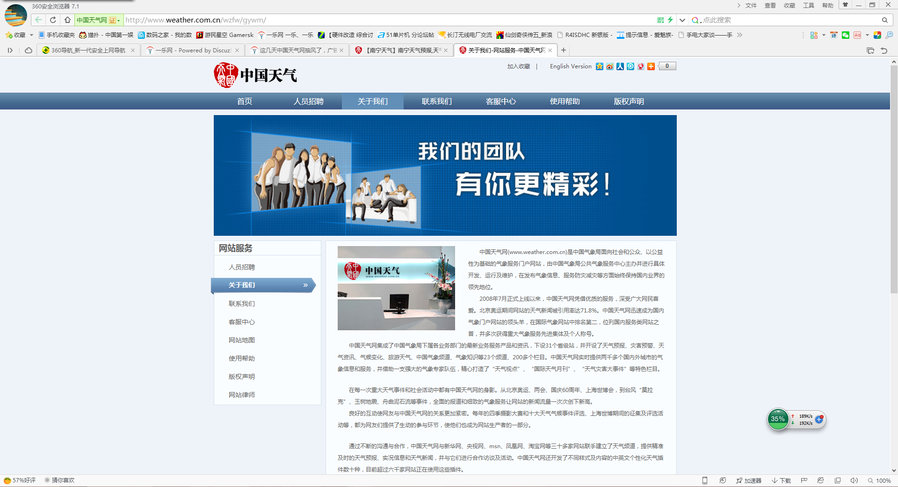Switch to the 360导航 tab

point(88,50)
